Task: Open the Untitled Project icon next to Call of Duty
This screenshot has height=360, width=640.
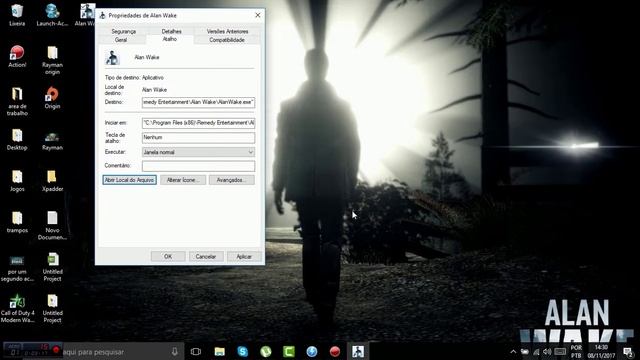Action: click(x=52, y=309)
